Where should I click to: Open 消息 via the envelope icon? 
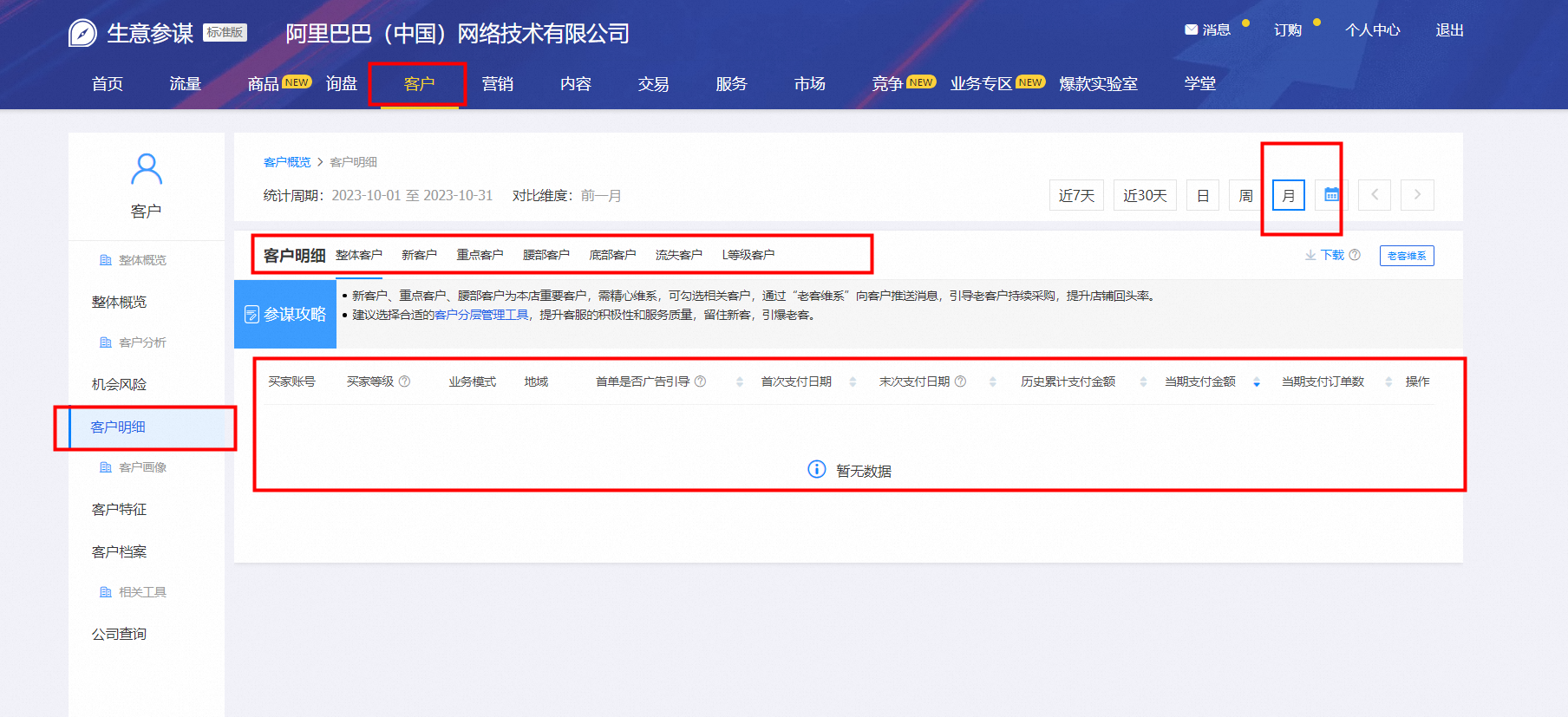click(1192, 29)
